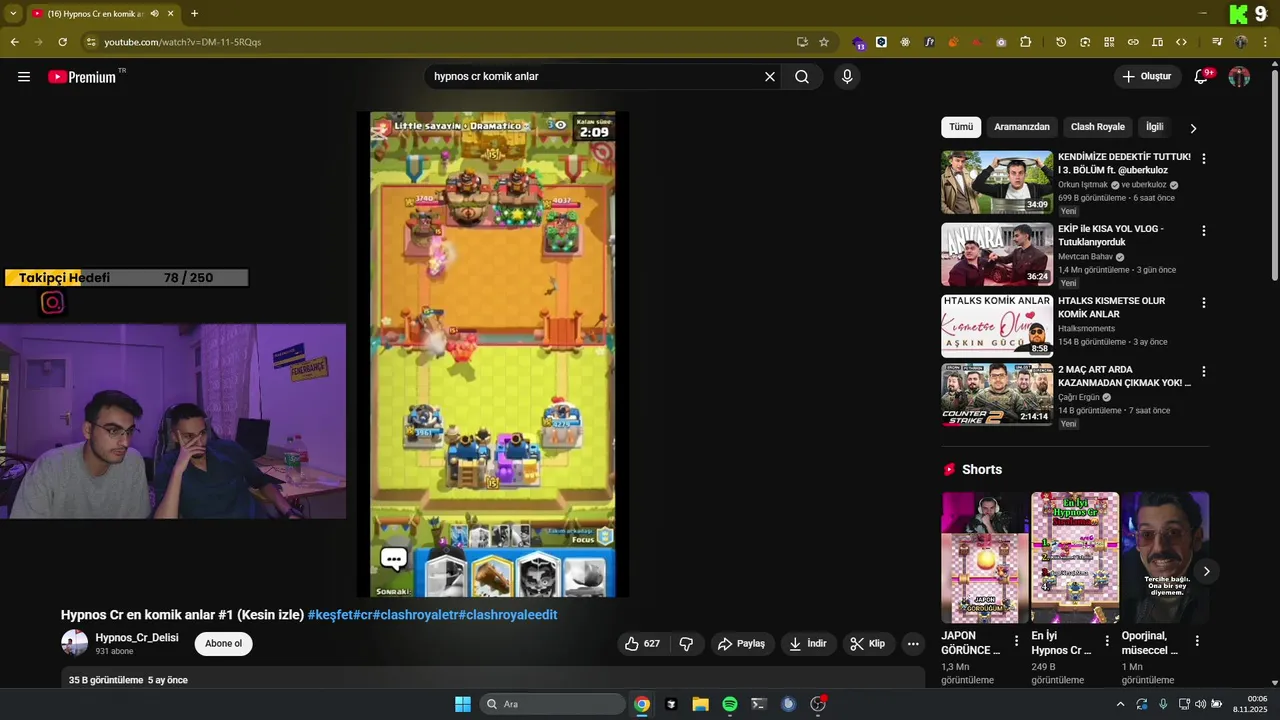This screenshot has width=1280, height=720.
Task: Select the İlgili filter chip
Action: point(1155,127)
